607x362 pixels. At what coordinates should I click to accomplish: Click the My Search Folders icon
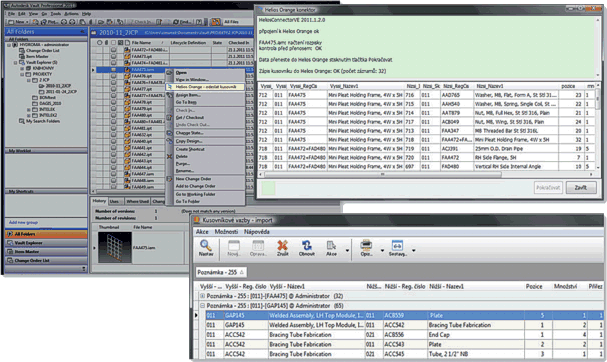(x=22, y=121)
